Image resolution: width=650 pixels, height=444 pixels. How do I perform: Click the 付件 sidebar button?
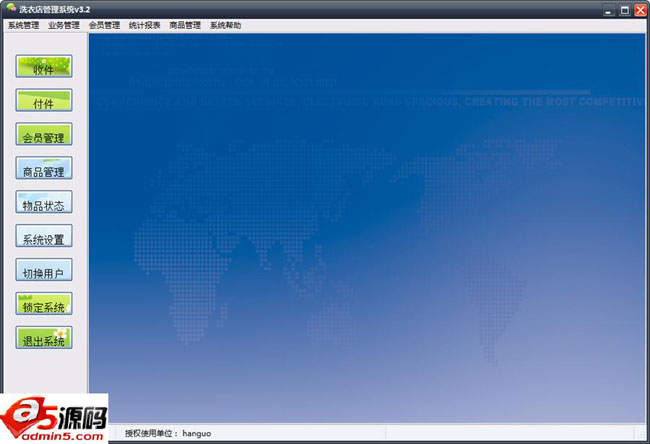point(44,100)
